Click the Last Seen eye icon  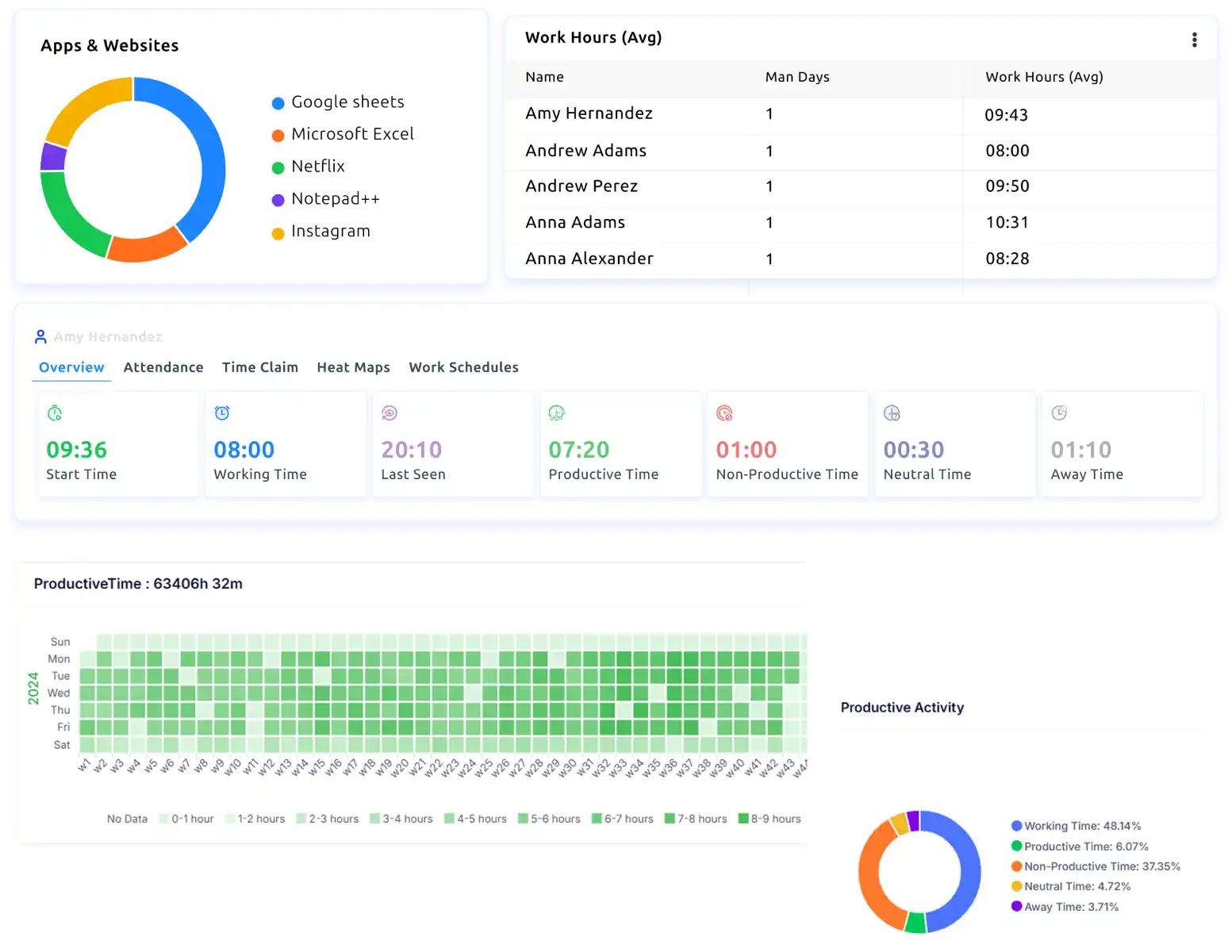(389, 413)
